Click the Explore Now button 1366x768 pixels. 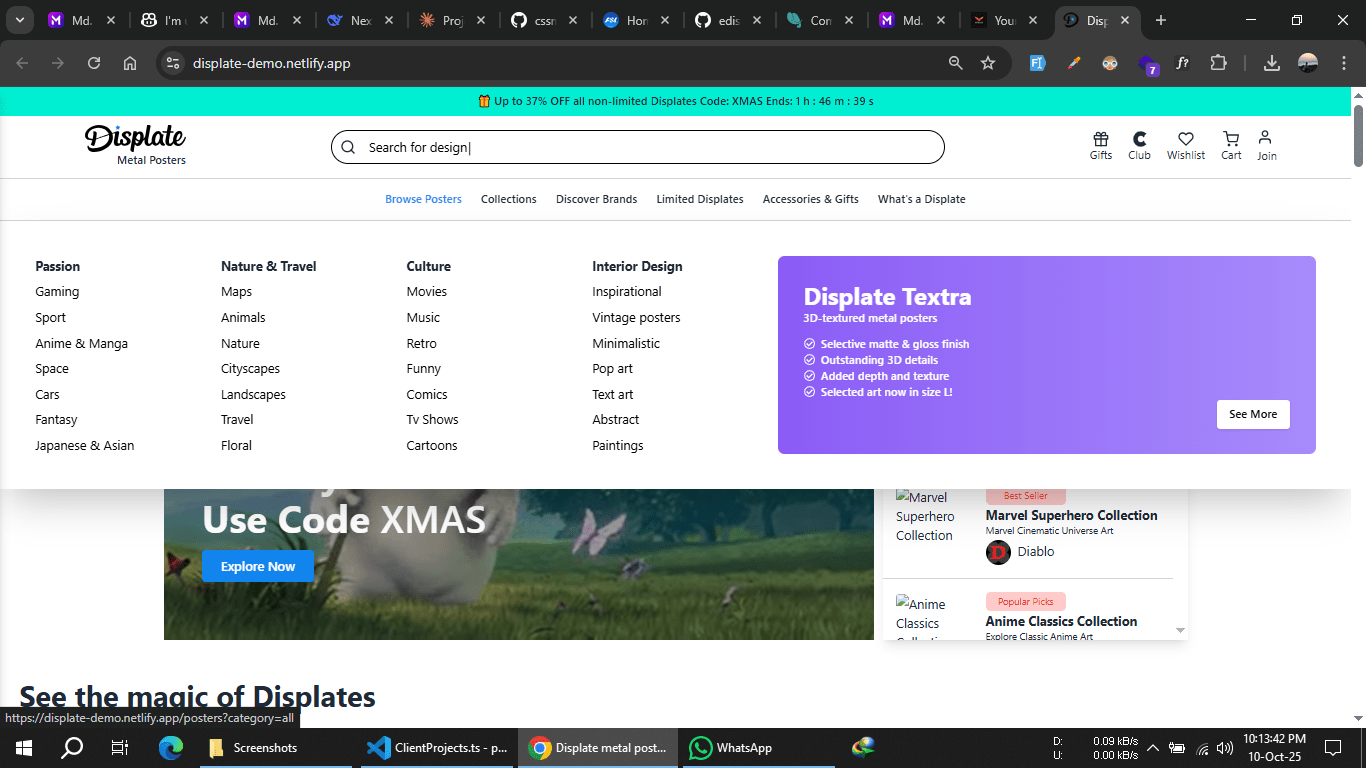click(258, 566)
